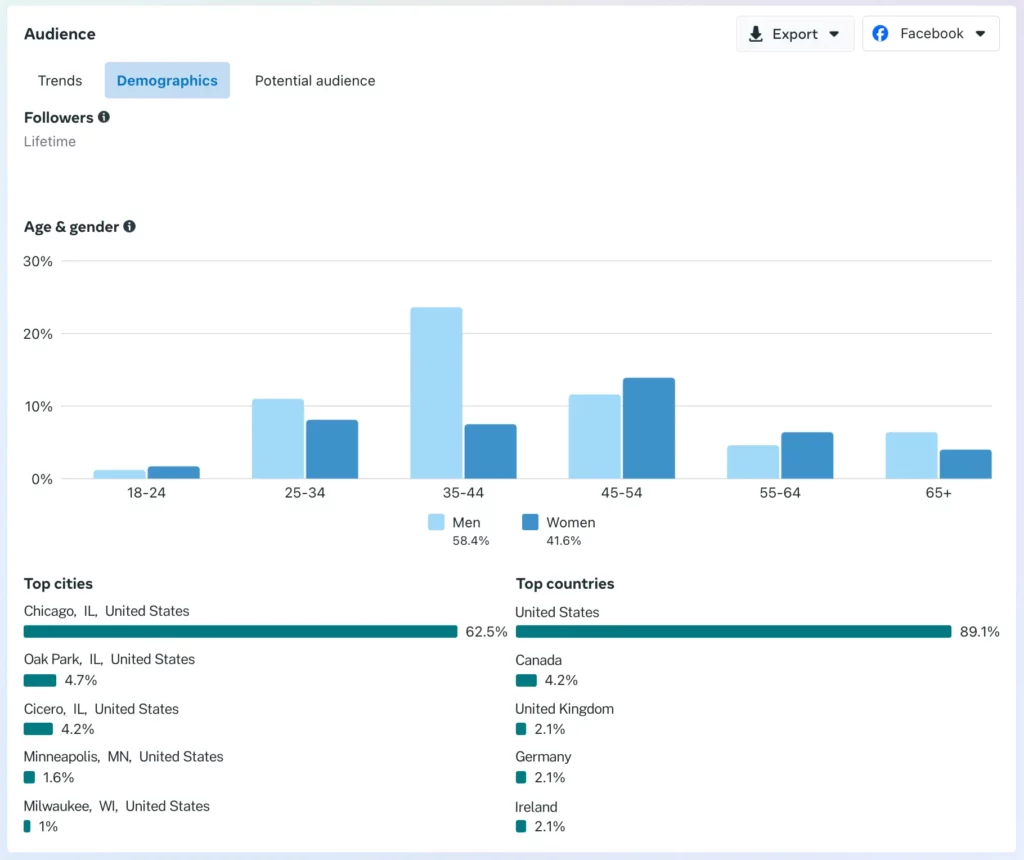1024x860 pixels.
Task: Click the "18-24" age axis label
Action: (x=146, y=493)
